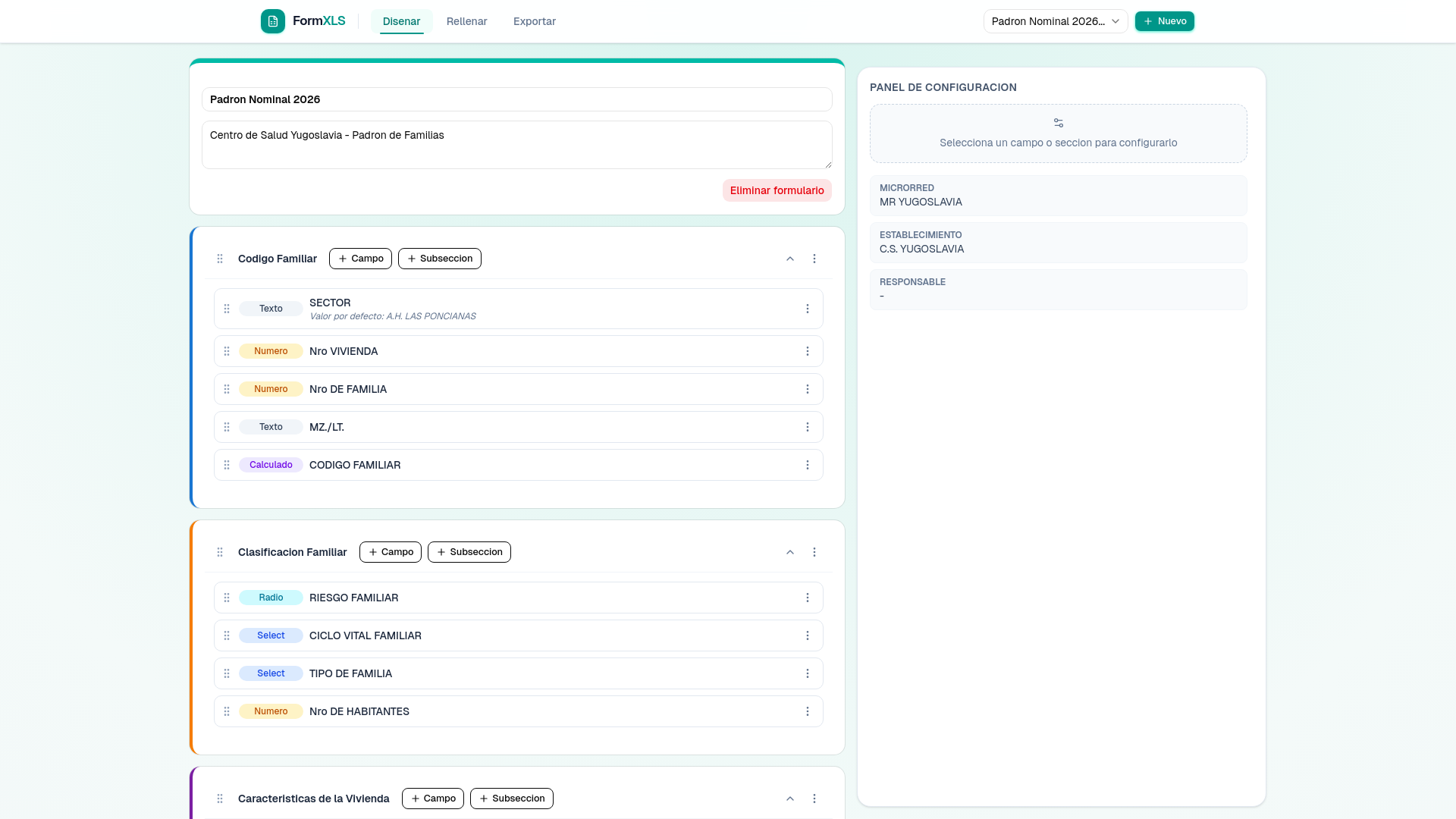Open the Nro DE FAMILIA options menu

808,389
